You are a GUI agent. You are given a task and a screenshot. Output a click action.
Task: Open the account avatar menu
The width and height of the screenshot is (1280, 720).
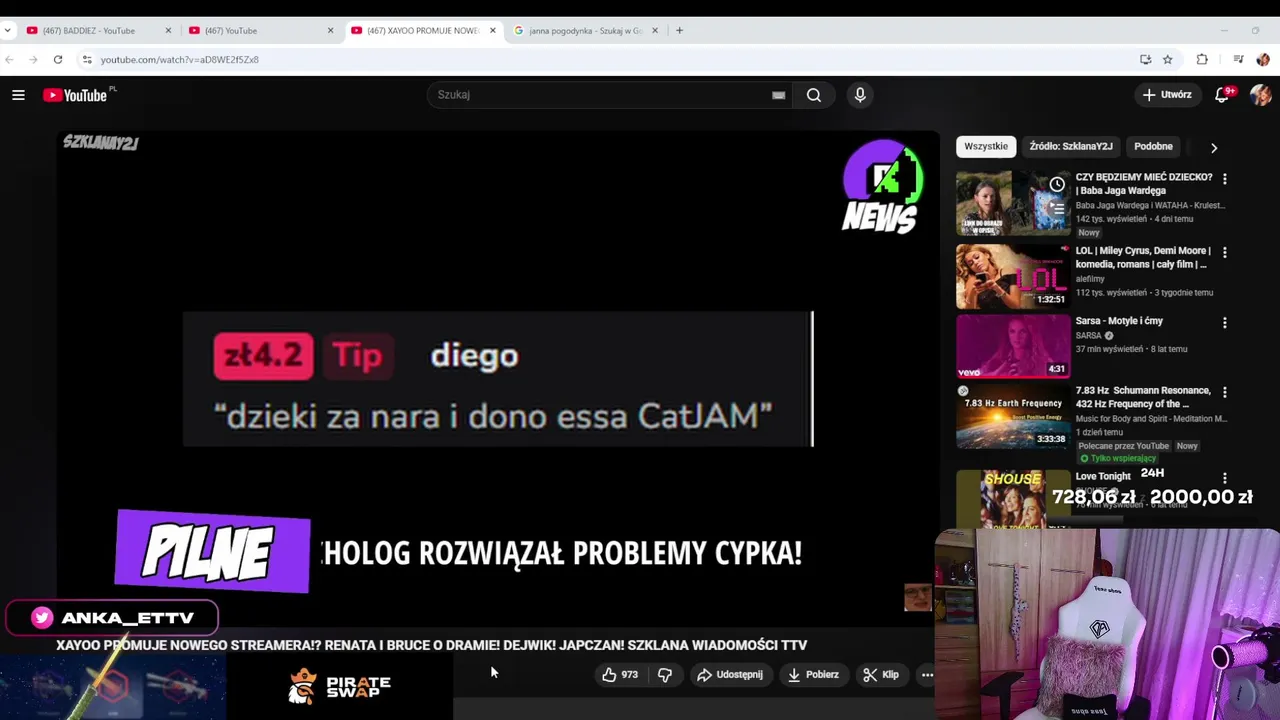[x=1260, y=95]
